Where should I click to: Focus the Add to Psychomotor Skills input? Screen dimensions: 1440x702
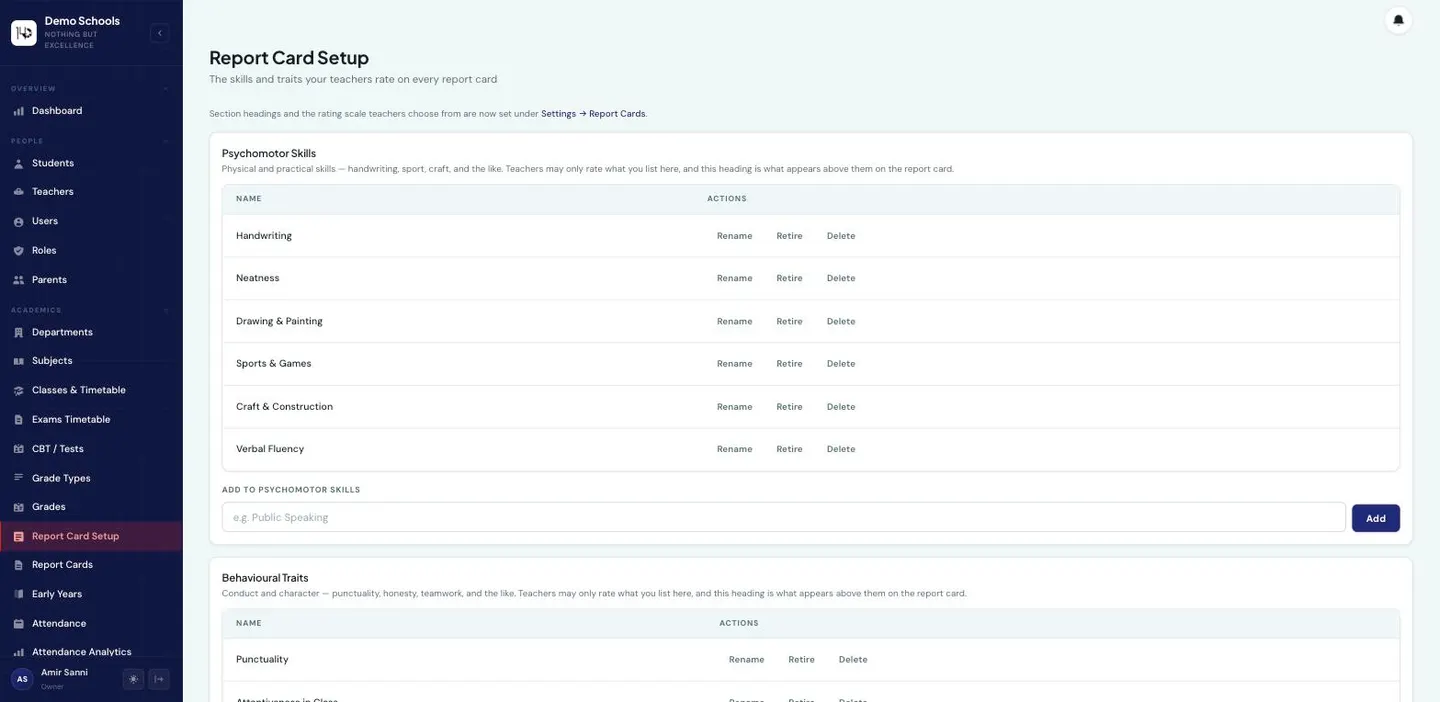click(x=783, y=518)
